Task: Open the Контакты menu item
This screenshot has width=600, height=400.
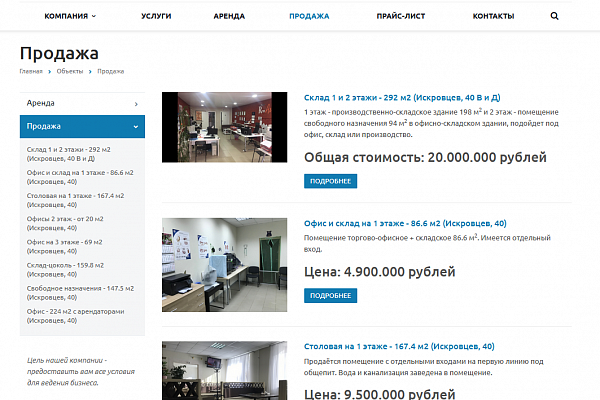Action: click(493, 16)
